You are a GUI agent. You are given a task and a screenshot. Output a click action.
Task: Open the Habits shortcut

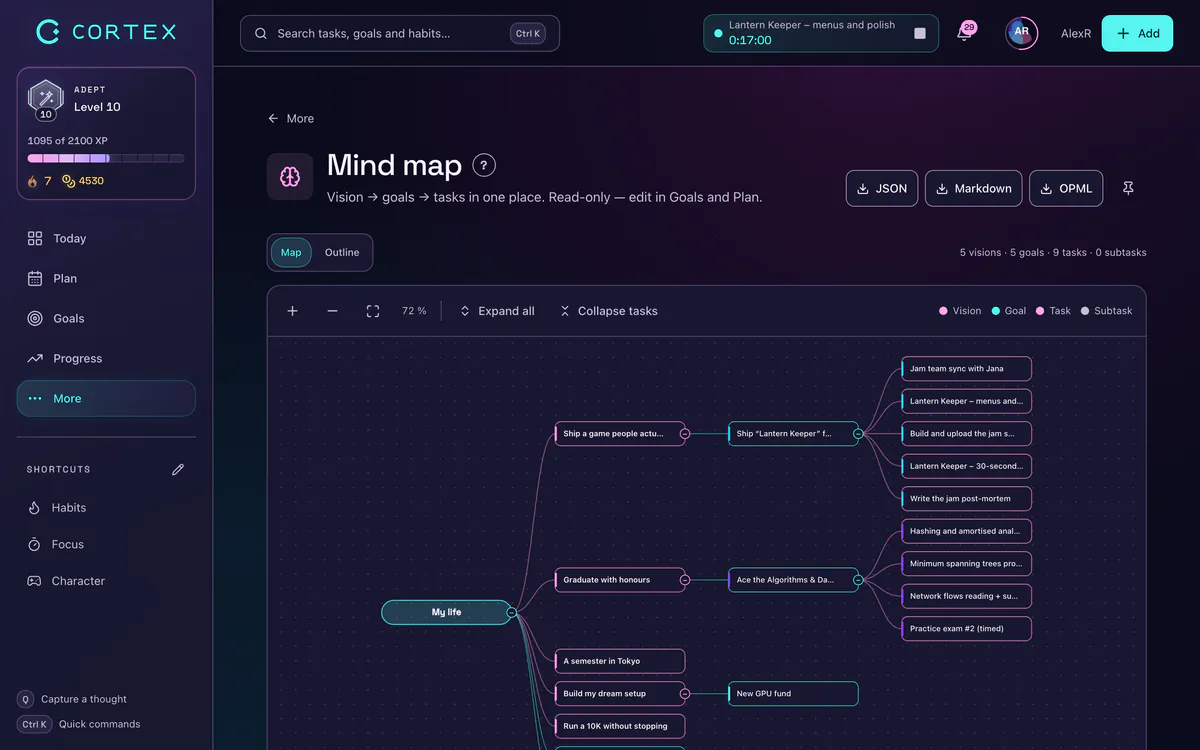[x=106, y=508]
